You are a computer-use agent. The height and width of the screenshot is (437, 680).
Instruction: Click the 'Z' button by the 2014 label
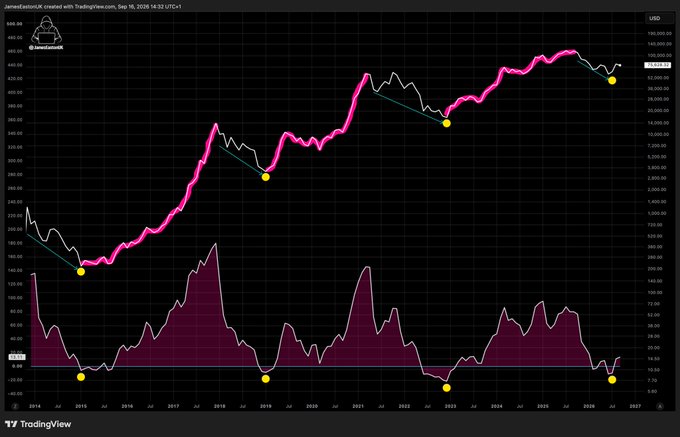(x=15, y=407)
